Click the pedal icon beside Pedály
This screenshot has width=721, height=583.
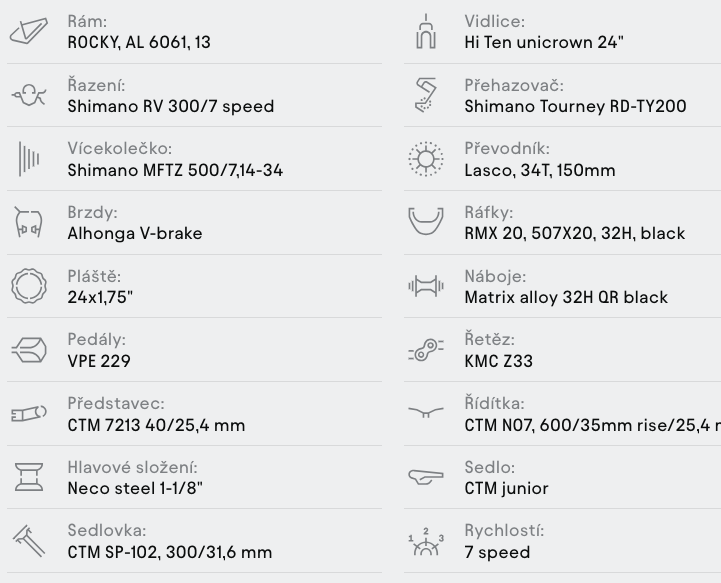pyautogui.click(x=29, y=350)
